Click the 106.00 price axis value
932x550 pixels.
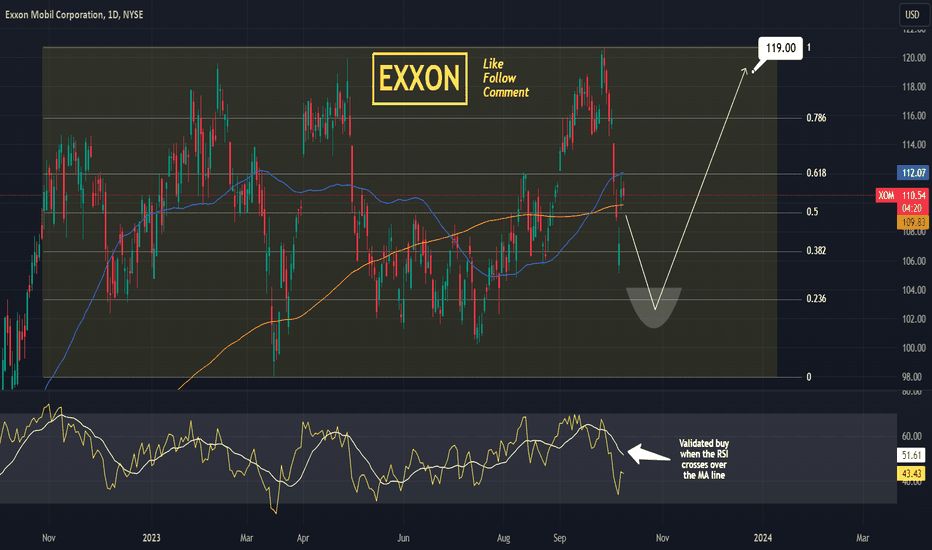coord(914,261)
